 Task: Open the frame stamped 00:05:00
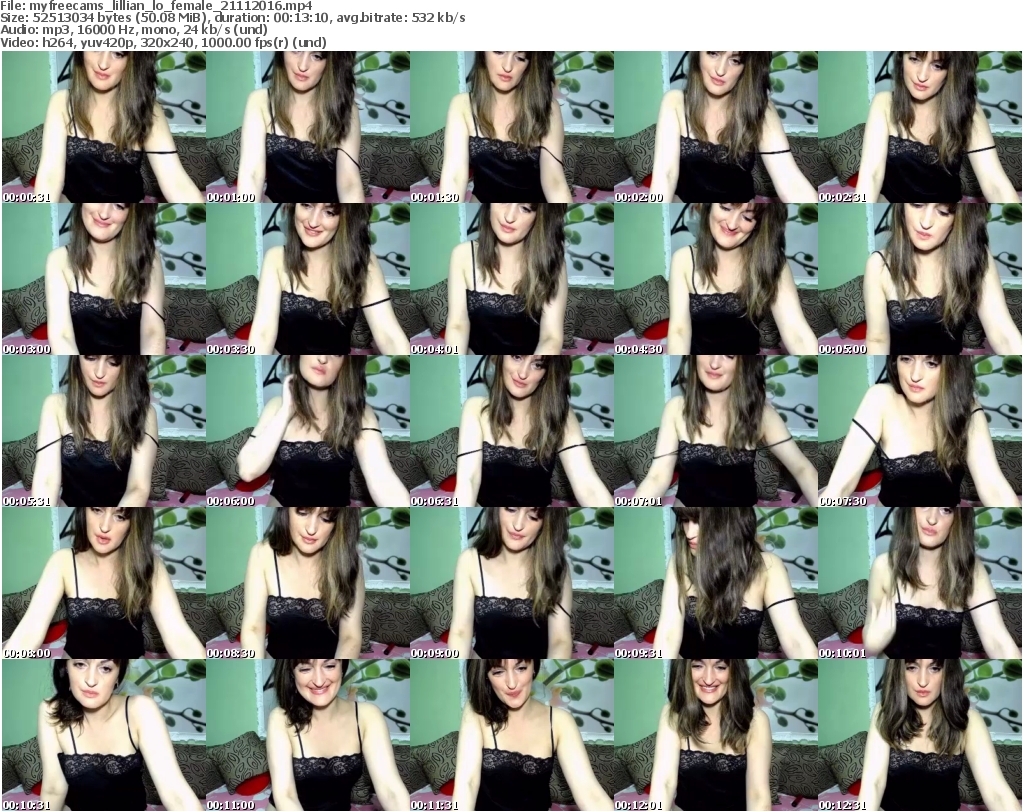pyautogui.click(x=920, y=279)
